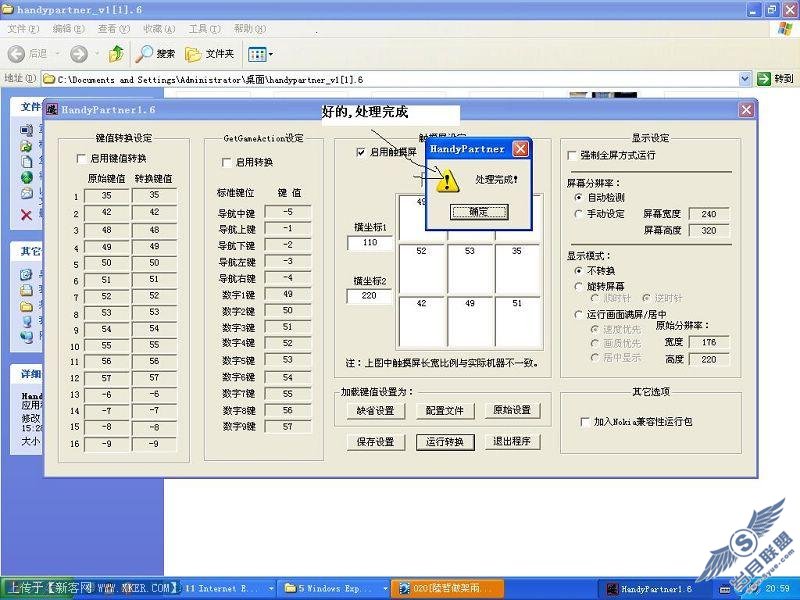The height and width of the screenshot is (600, 800).
Task: Click the 运行转换 button
Action: click(445, 442)
